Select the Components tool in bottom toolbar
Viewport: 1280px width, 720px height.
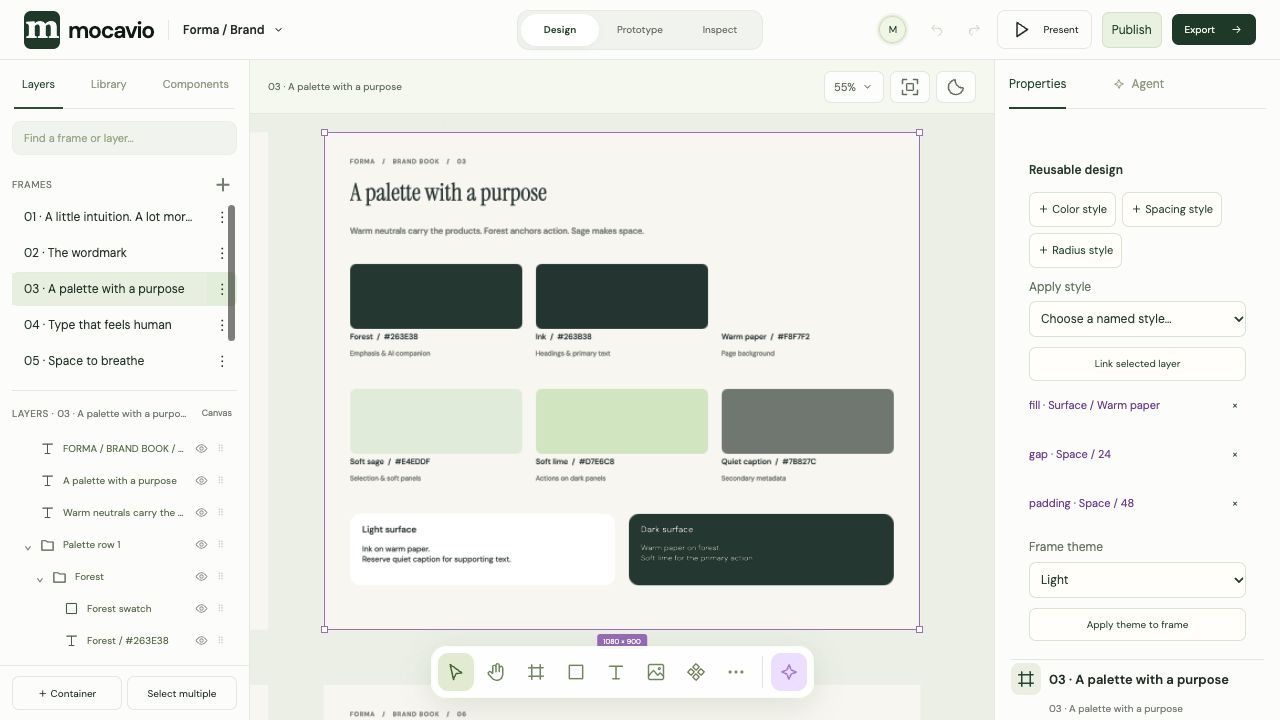pos(696,673)
